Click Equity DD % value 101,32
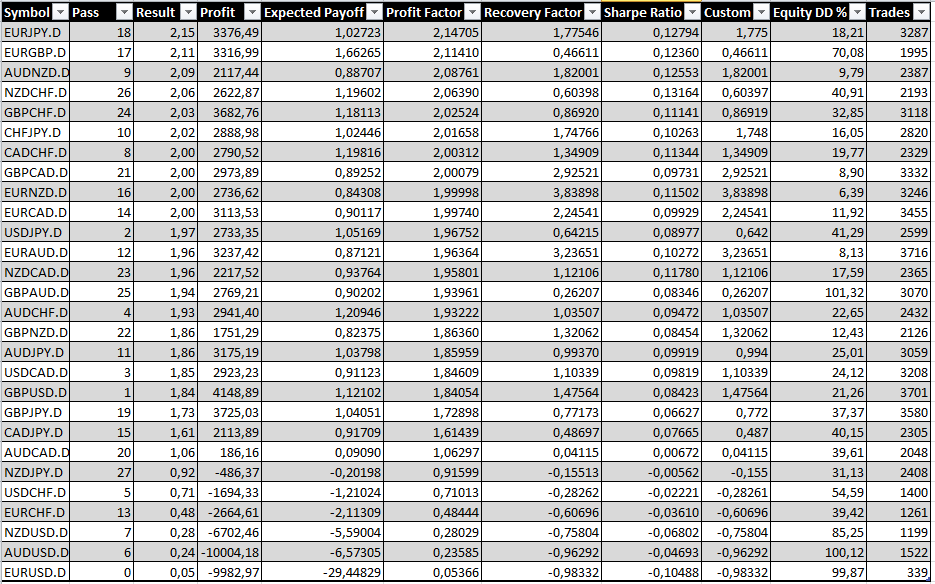Screen dimensions: 935x584 point(846,292)
